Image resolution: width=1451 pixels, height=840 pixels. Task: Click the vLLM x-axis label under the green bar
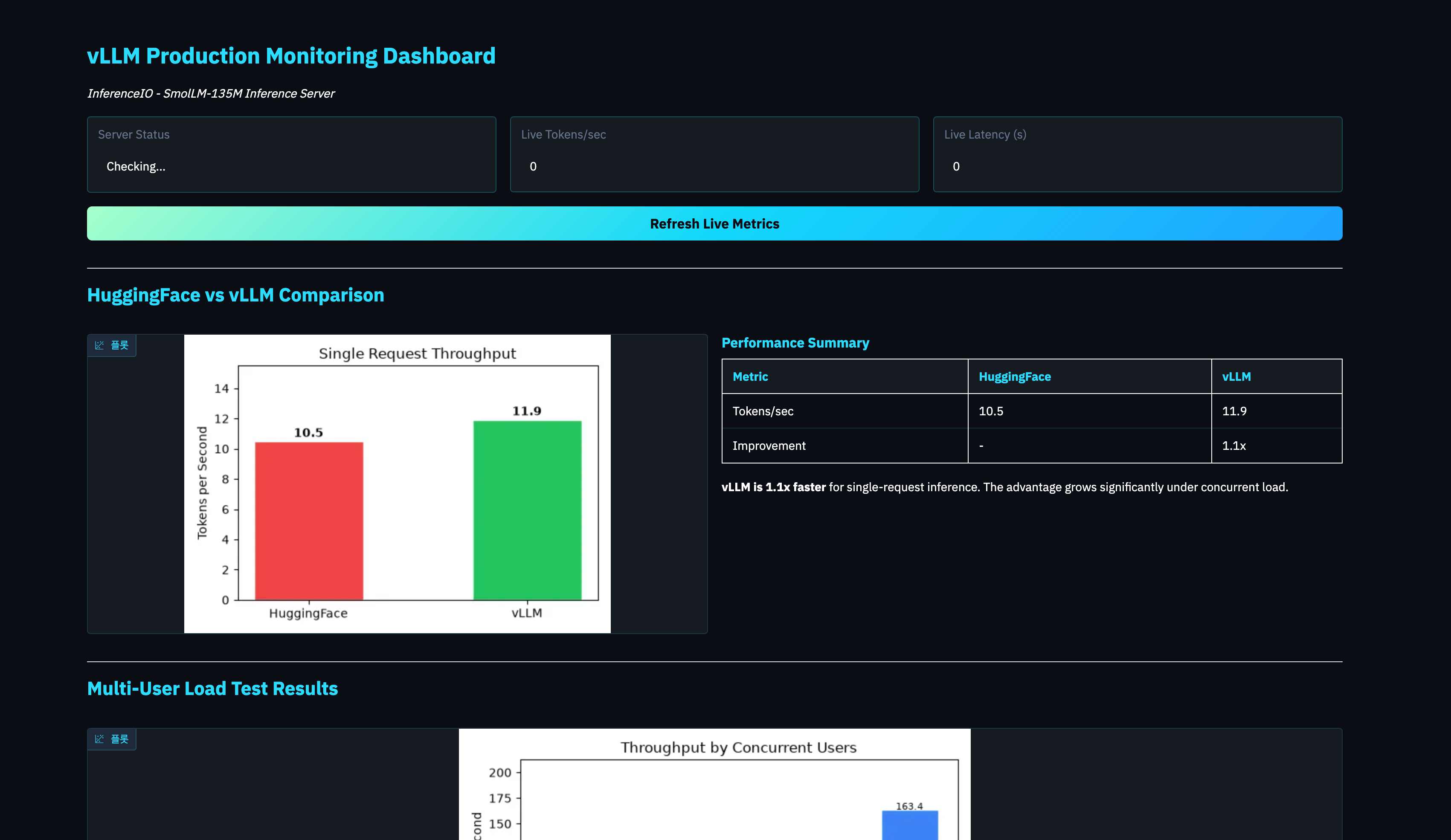point(527,613)
